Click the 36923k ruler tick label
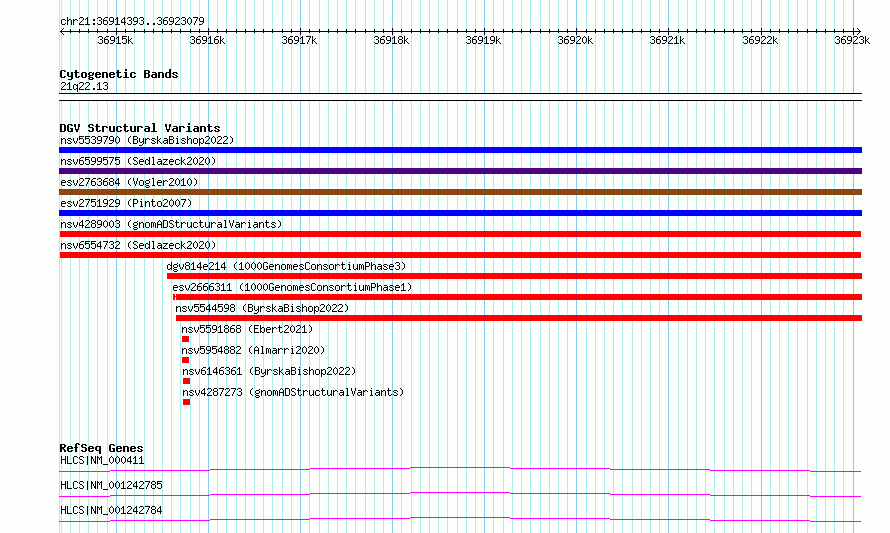This screenshot has height=533, width=890. (x=852, y=40)
